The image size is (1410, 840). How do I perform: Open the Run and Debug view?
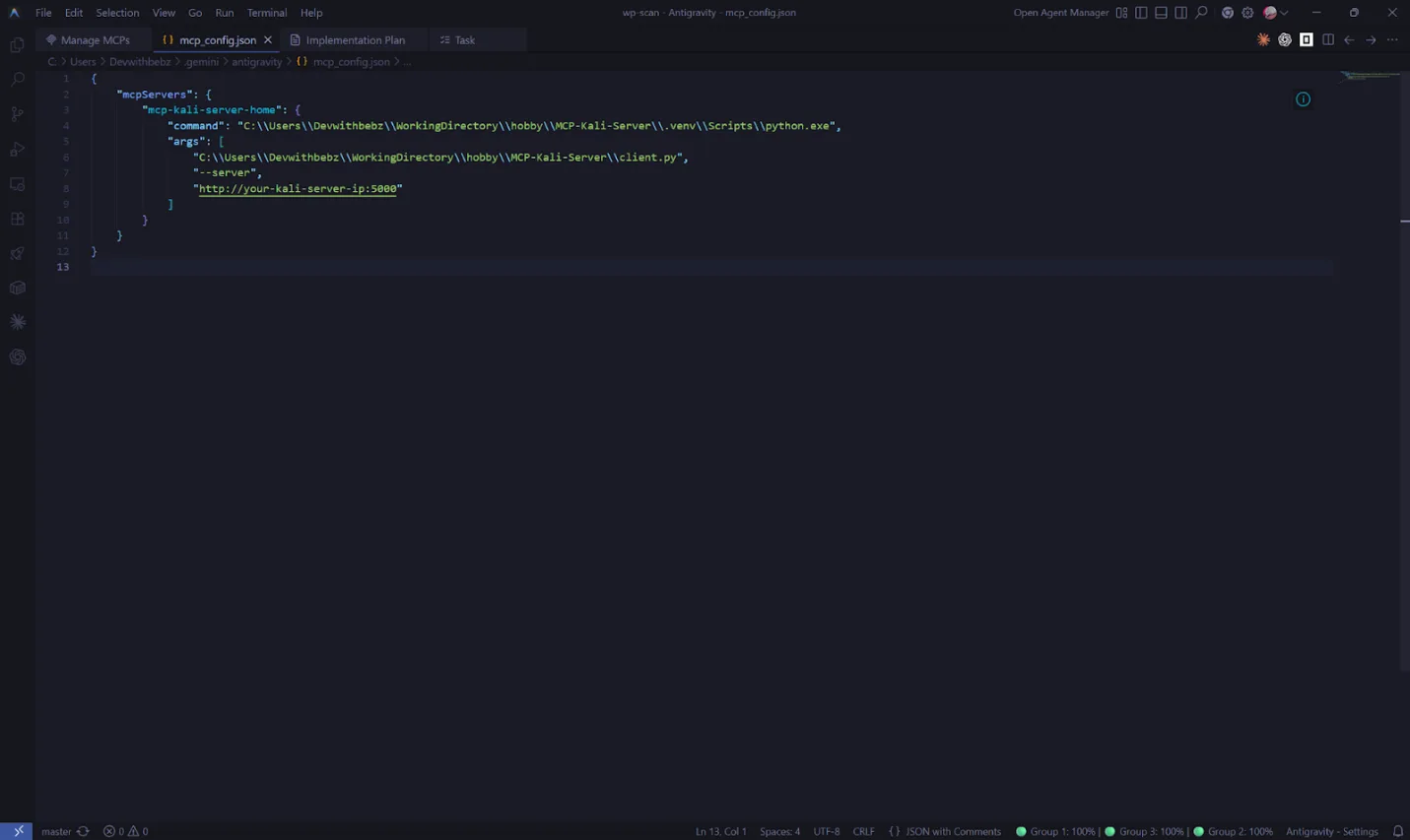[x=17, y=150]
